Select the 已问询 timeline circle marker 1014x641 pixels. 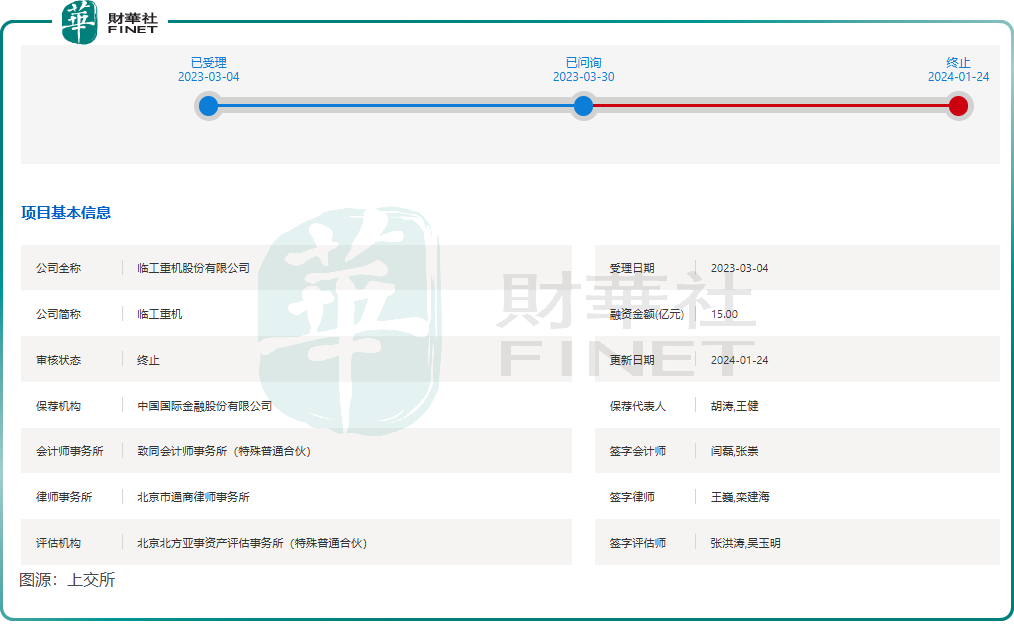pyautogui.click(x=583, y=106)
